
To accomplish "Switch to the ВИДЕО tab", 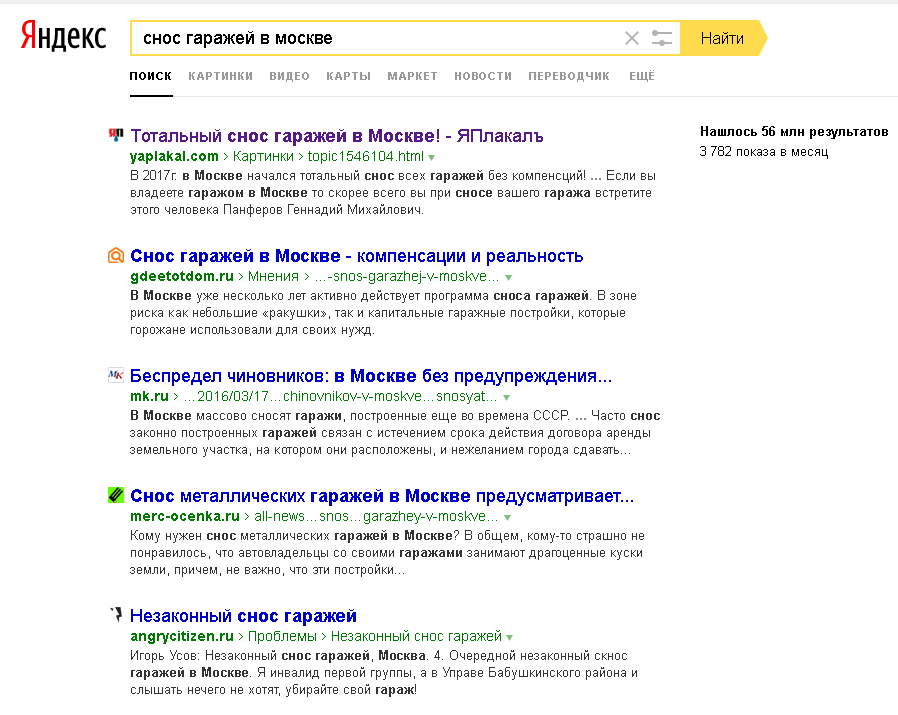I will point(289,76).
